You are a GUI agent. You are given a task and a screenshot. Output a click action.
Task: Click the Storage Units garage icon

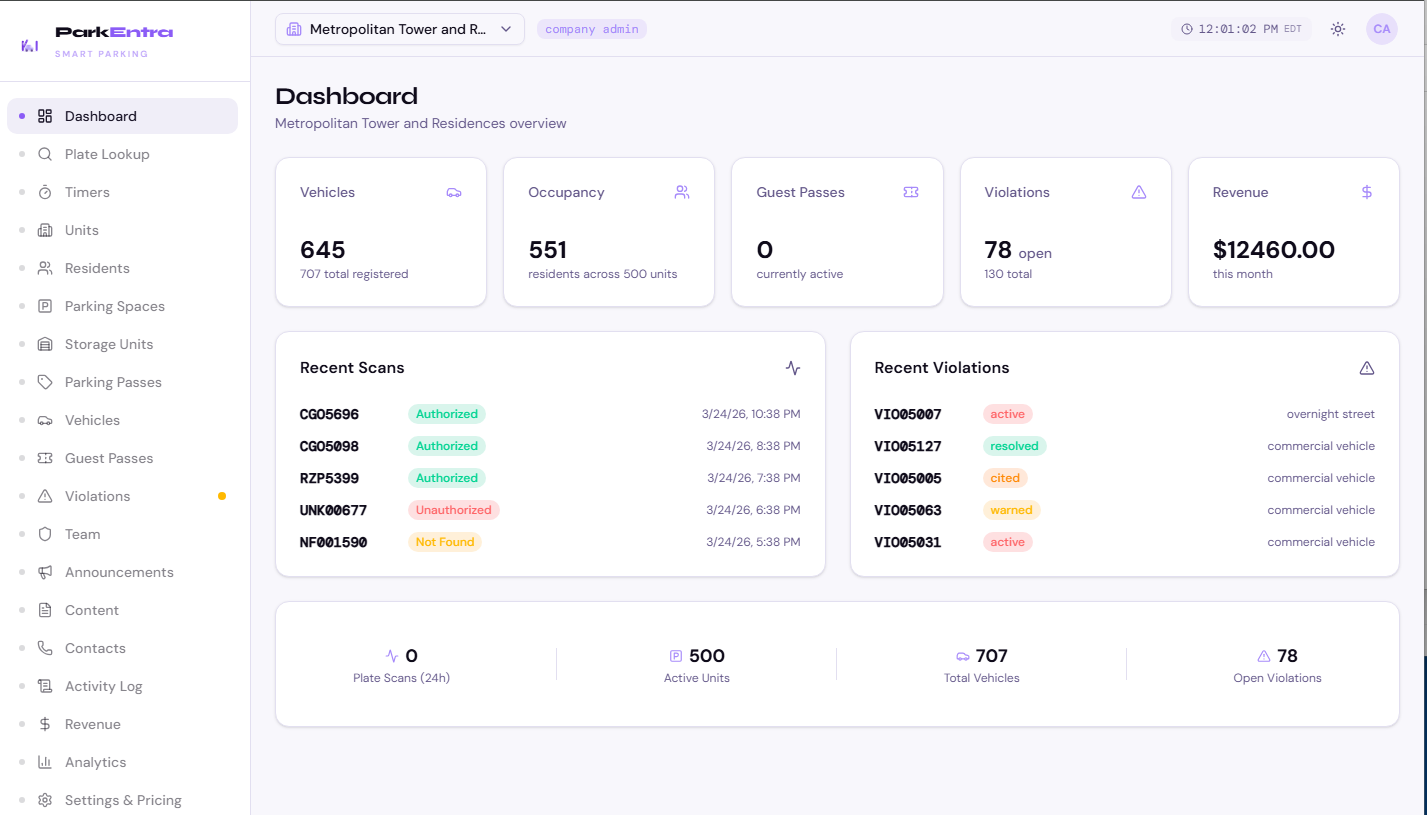pyautogui.click(x=45, y=344)
